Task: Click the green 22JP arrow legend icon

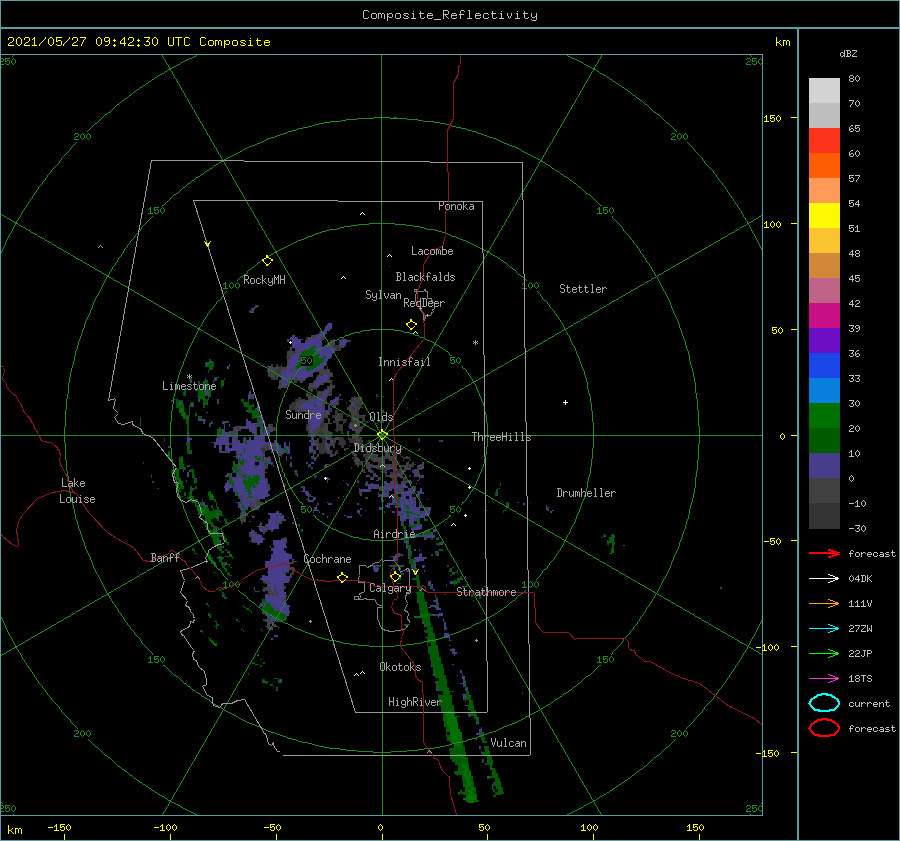Action: (824, 653)
